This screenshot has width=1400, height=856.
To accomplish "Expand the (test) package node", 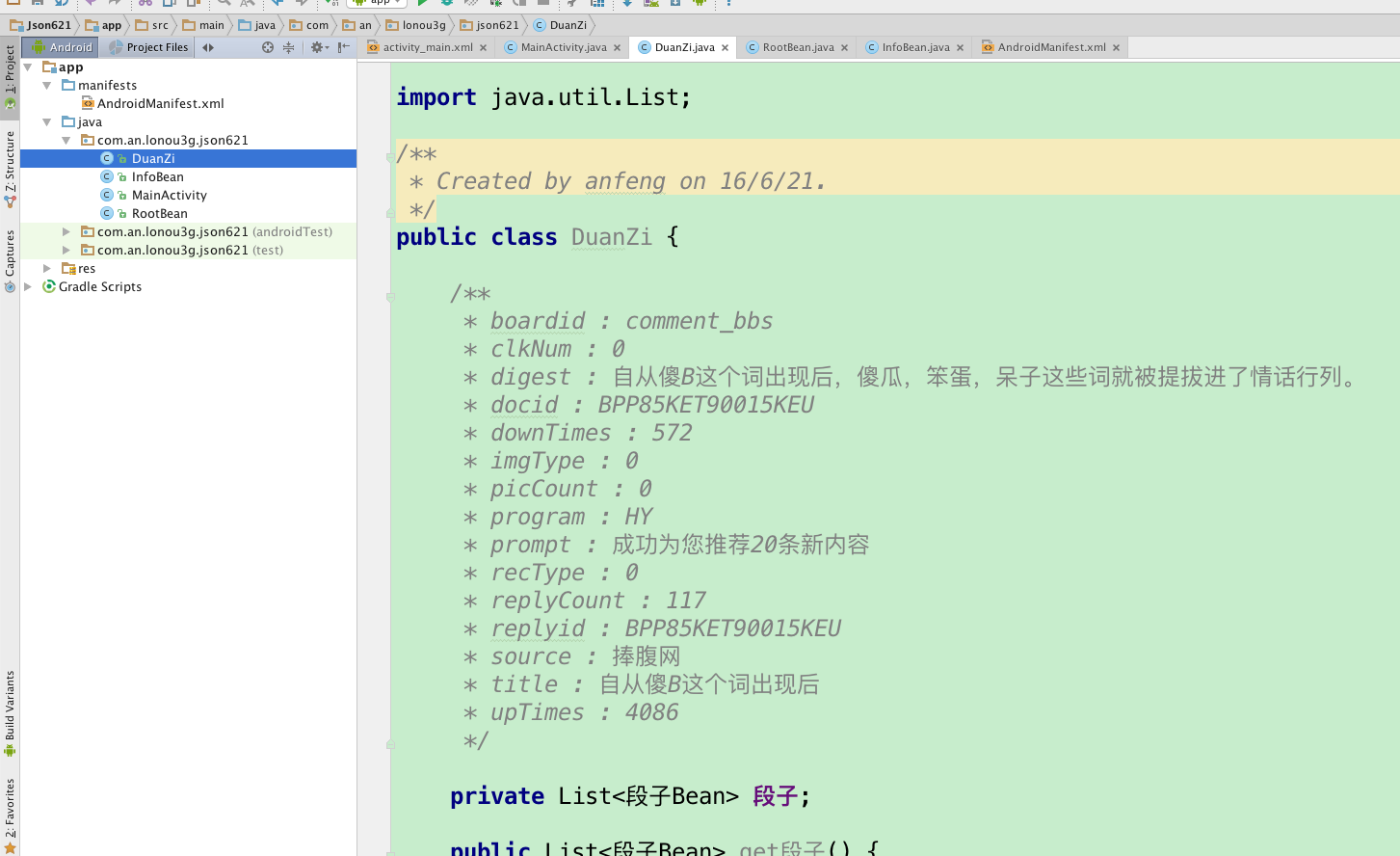I will click(66, 251).
